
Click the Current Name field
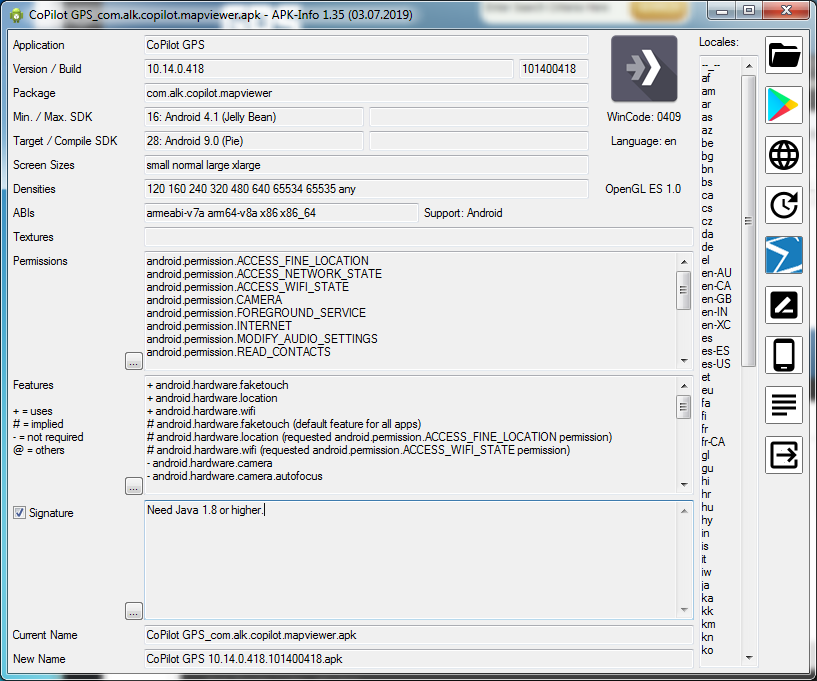pyautogui.click(x=418, y=635)
